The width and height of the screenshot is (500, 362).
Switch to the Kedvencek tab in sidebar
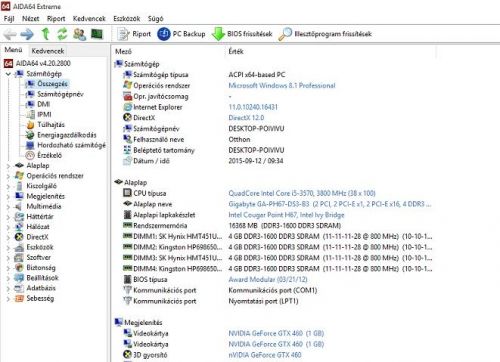pos(48,51)
